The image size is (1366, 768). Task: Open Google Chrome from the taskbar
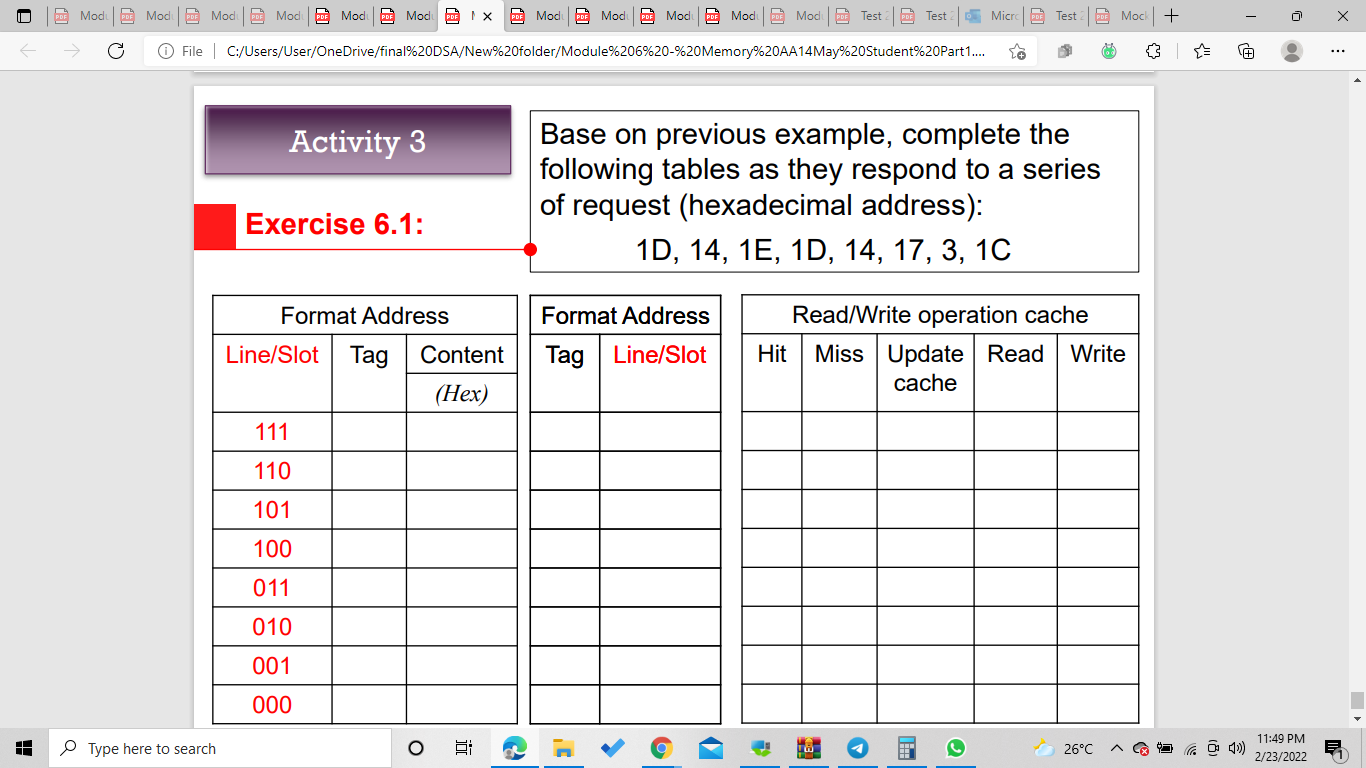coord(661,748)
